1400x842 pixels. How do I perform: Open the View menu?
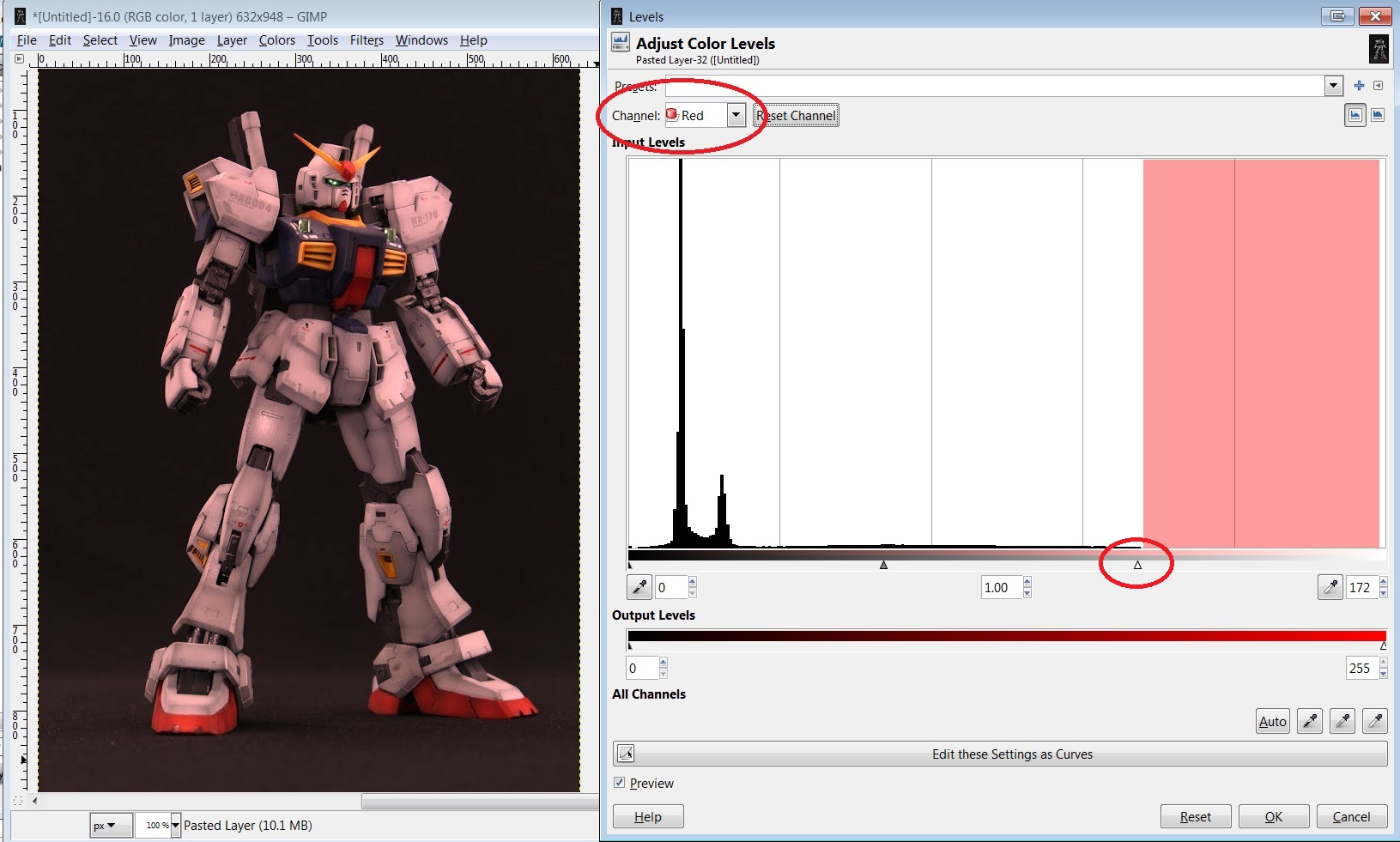tap(143, 40)
